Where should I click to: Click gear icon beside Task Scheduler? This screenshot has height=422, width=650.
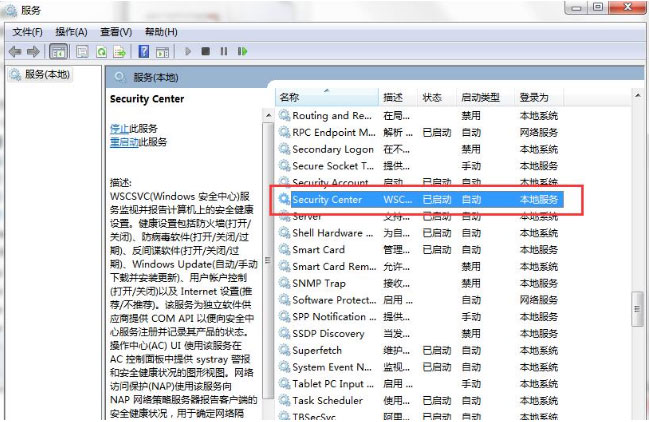tap(284, 400)
